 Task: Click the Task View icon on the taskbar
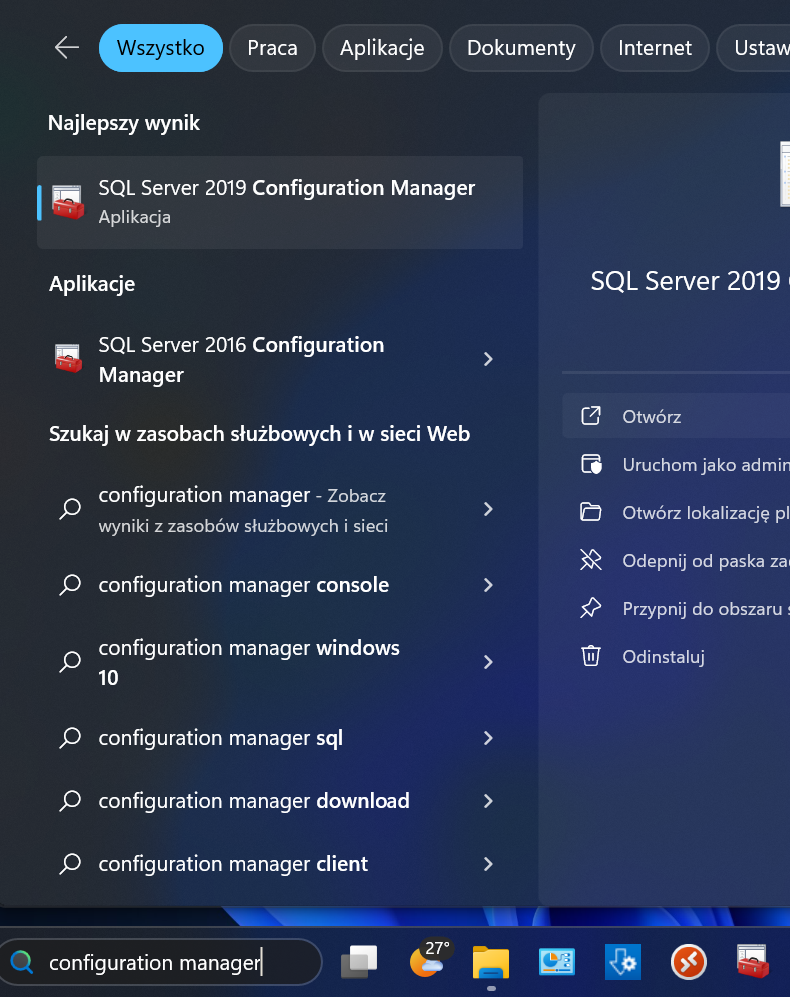coord(358,962)
